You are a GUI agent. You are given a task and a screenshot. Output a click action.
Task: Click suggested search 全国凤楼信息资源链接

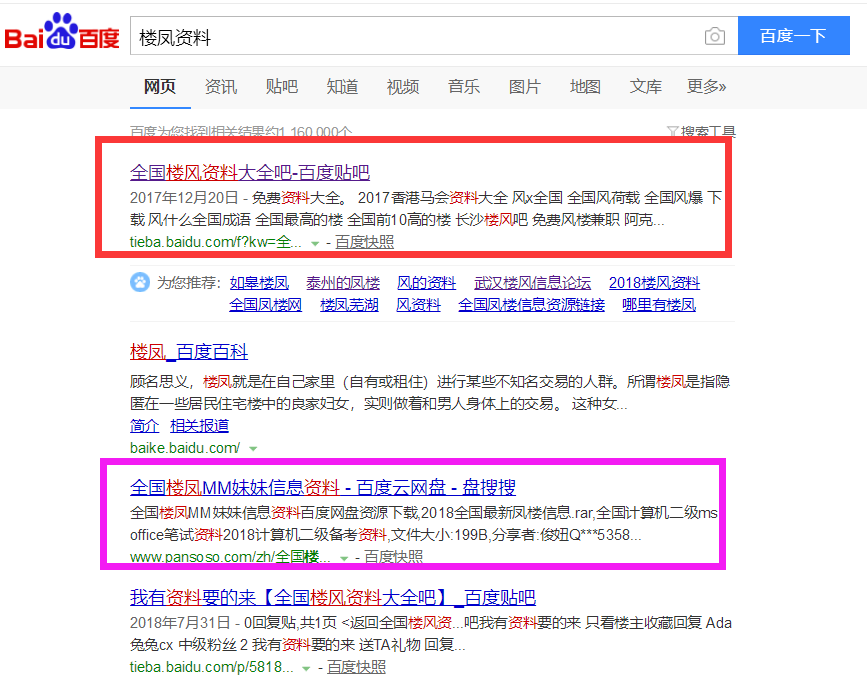(531, 305)
